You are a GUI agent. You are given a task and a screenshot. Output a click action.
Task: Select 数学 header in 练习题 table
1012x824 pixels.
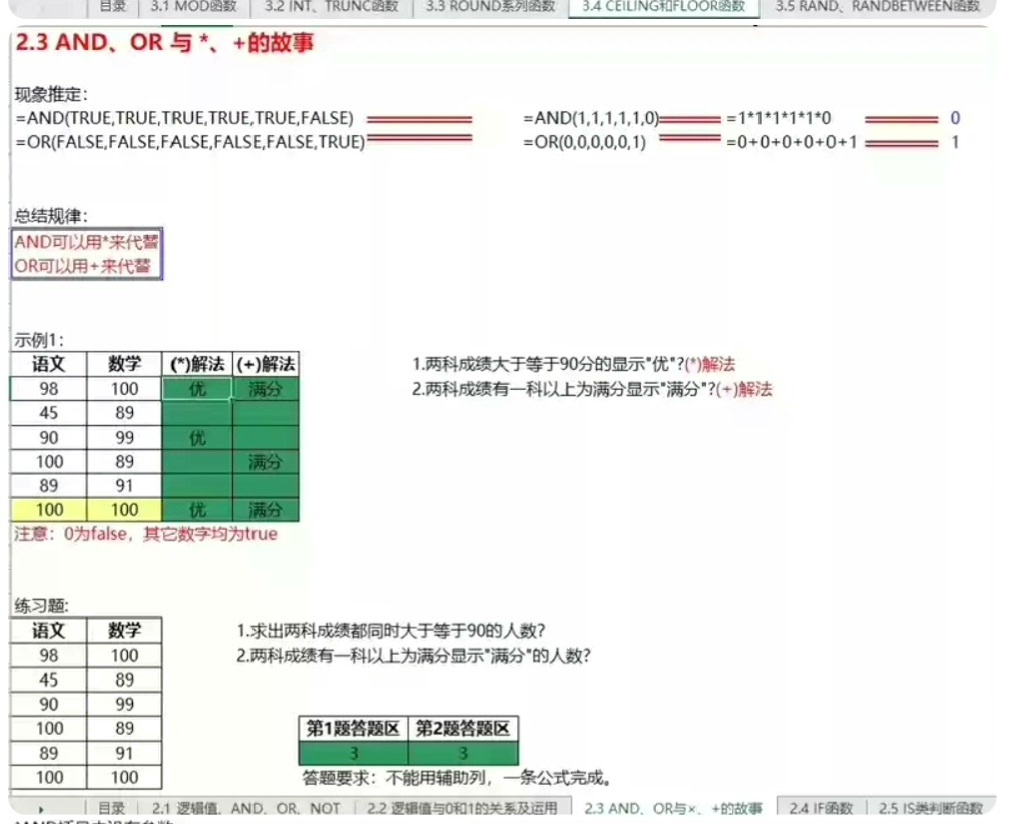coord(124,630)
